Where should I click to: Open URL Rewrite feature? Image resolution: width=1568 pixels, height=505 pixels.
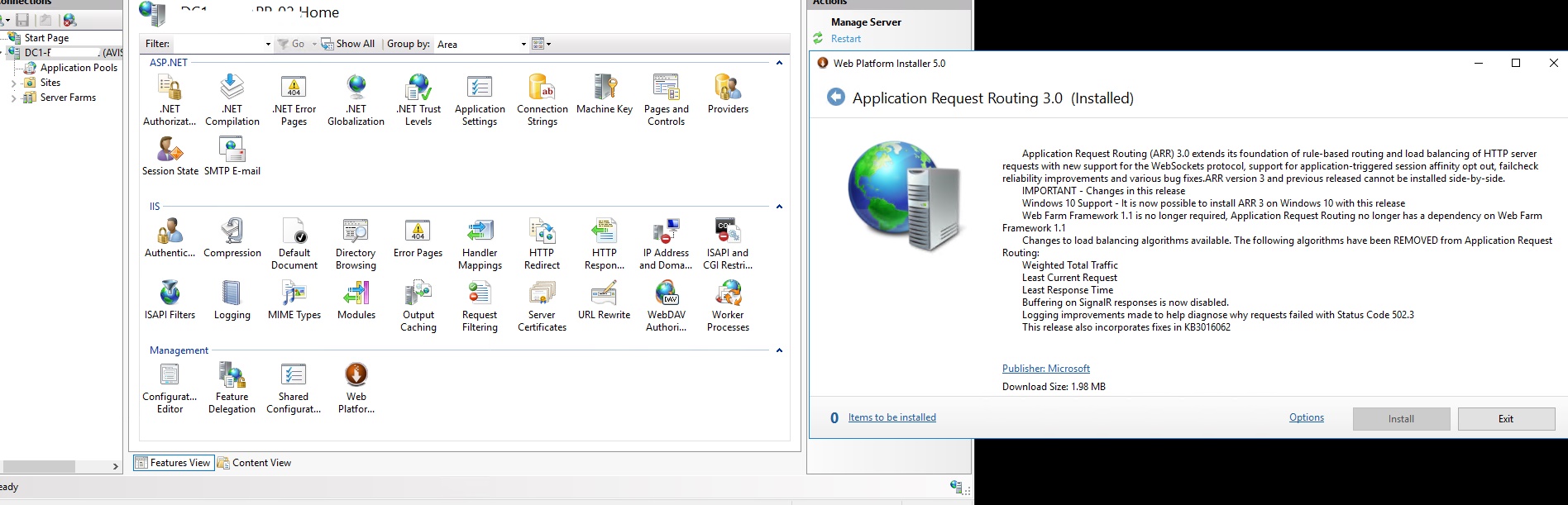coord(604,299)
